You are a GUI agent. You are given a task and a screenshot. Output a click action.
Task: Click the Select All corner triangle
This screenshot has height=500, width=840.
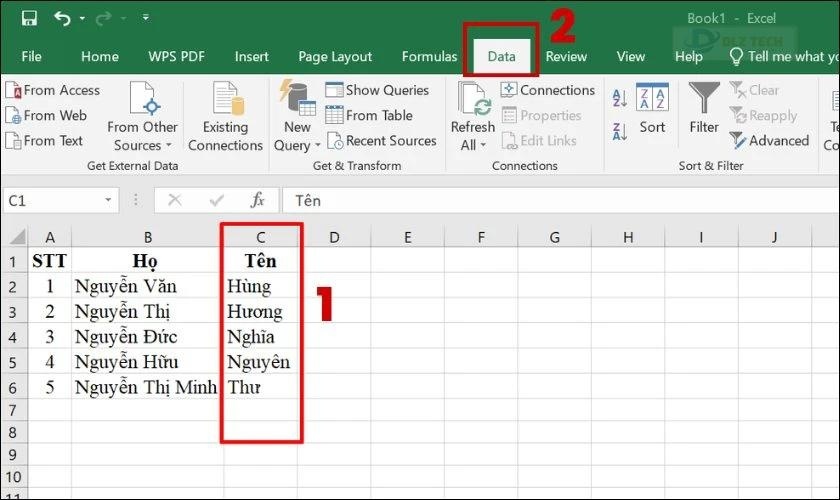click(x=17, y=236)
